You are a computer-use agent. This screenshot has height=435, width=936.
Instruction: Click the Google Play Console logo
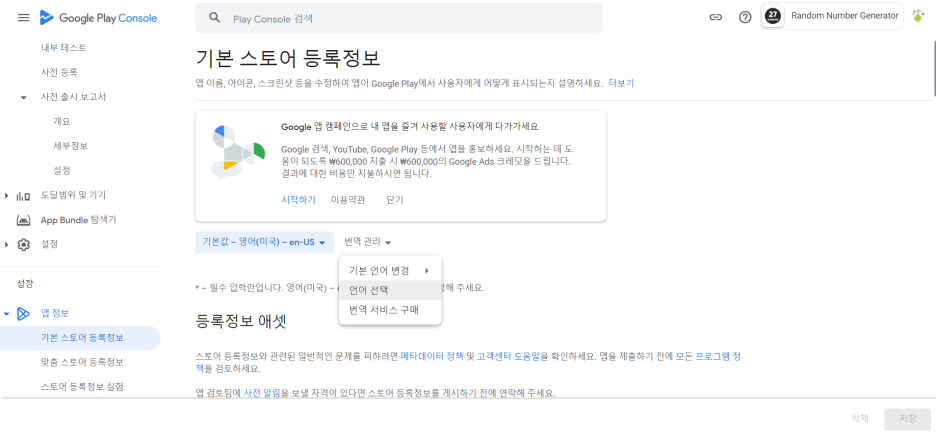pos(98,18)
